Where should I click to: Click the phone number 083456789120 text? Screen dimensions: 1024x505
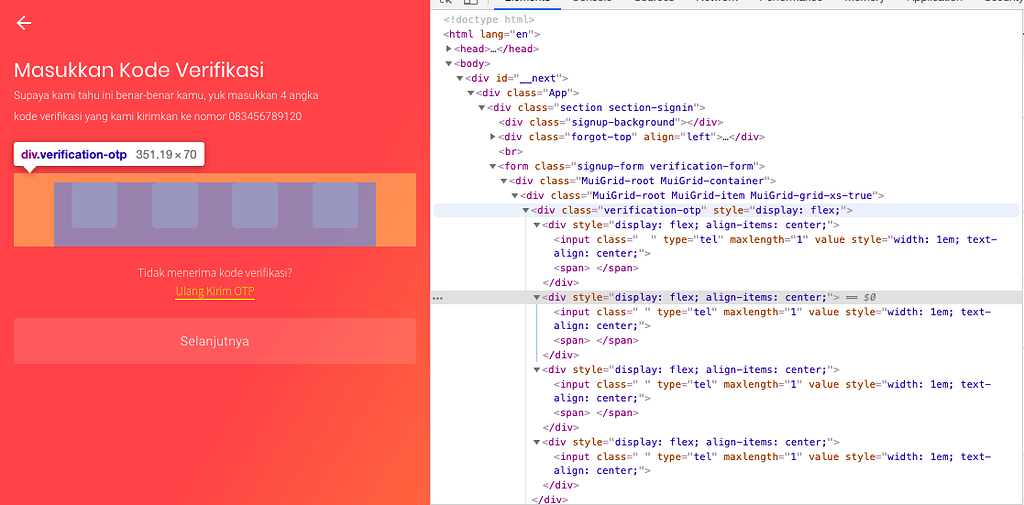(x=265, y=116)
